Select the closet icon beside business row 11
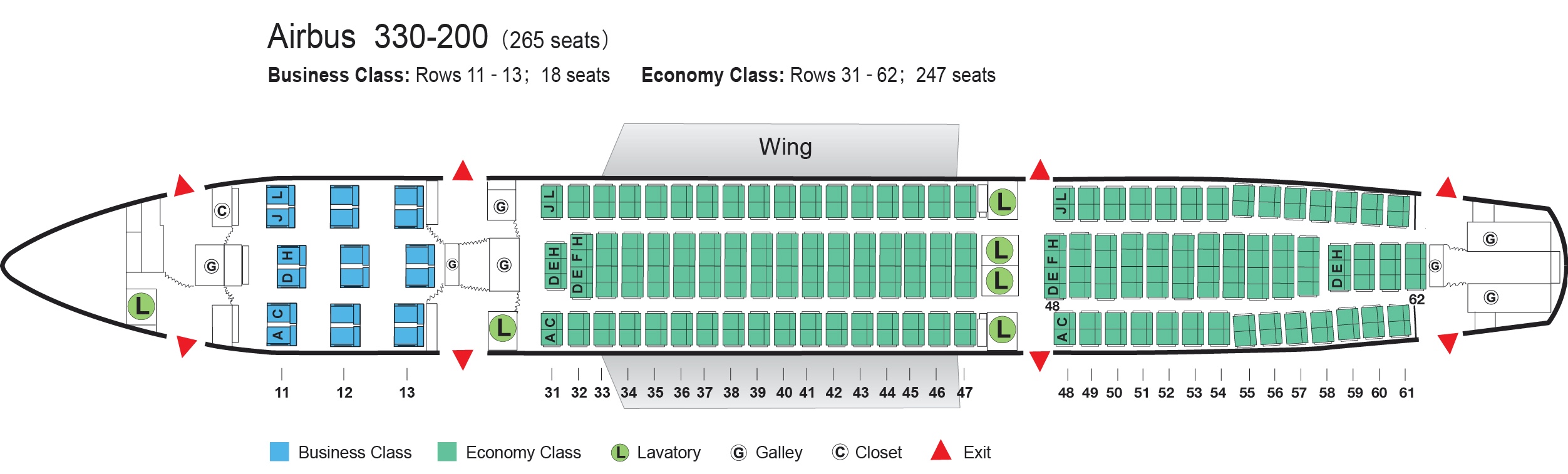This screenshot has height=474, width=1568. (x=222, y=210)
